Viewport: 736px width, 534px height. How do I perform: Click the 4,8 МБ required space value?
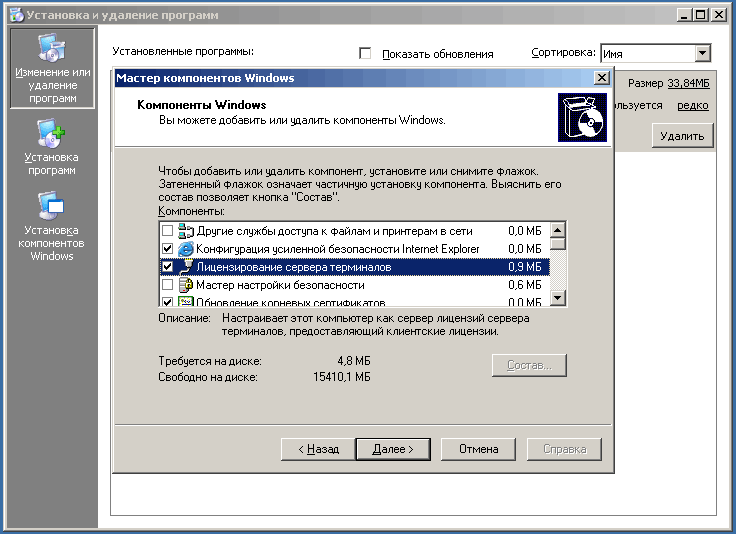[x=354, y=361]
